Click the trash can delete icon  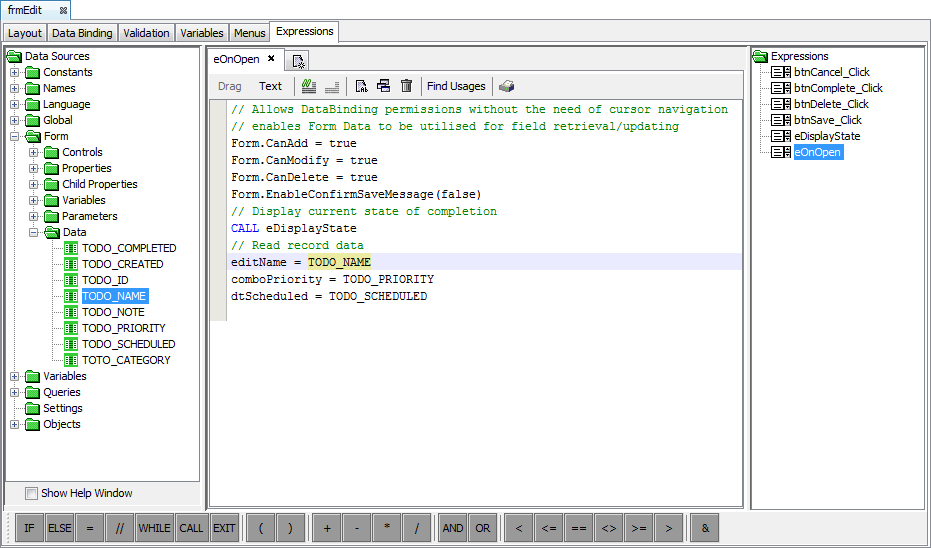(406, 86)
